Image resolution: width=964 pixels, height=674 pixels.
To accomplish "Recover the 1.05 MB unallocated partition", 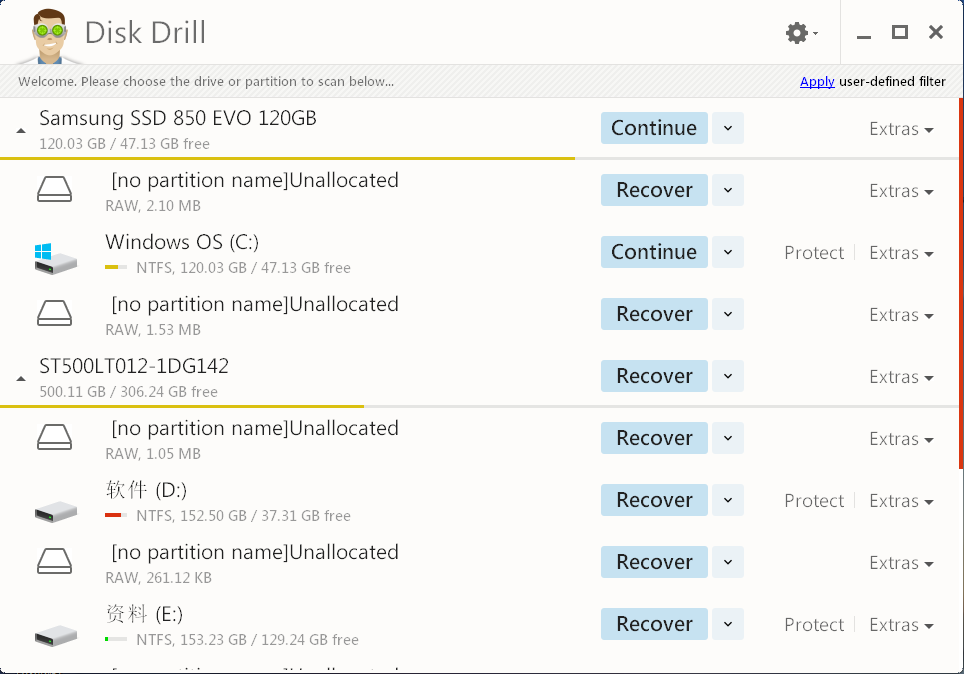I will pyautogui.click(x=654, y=438).
